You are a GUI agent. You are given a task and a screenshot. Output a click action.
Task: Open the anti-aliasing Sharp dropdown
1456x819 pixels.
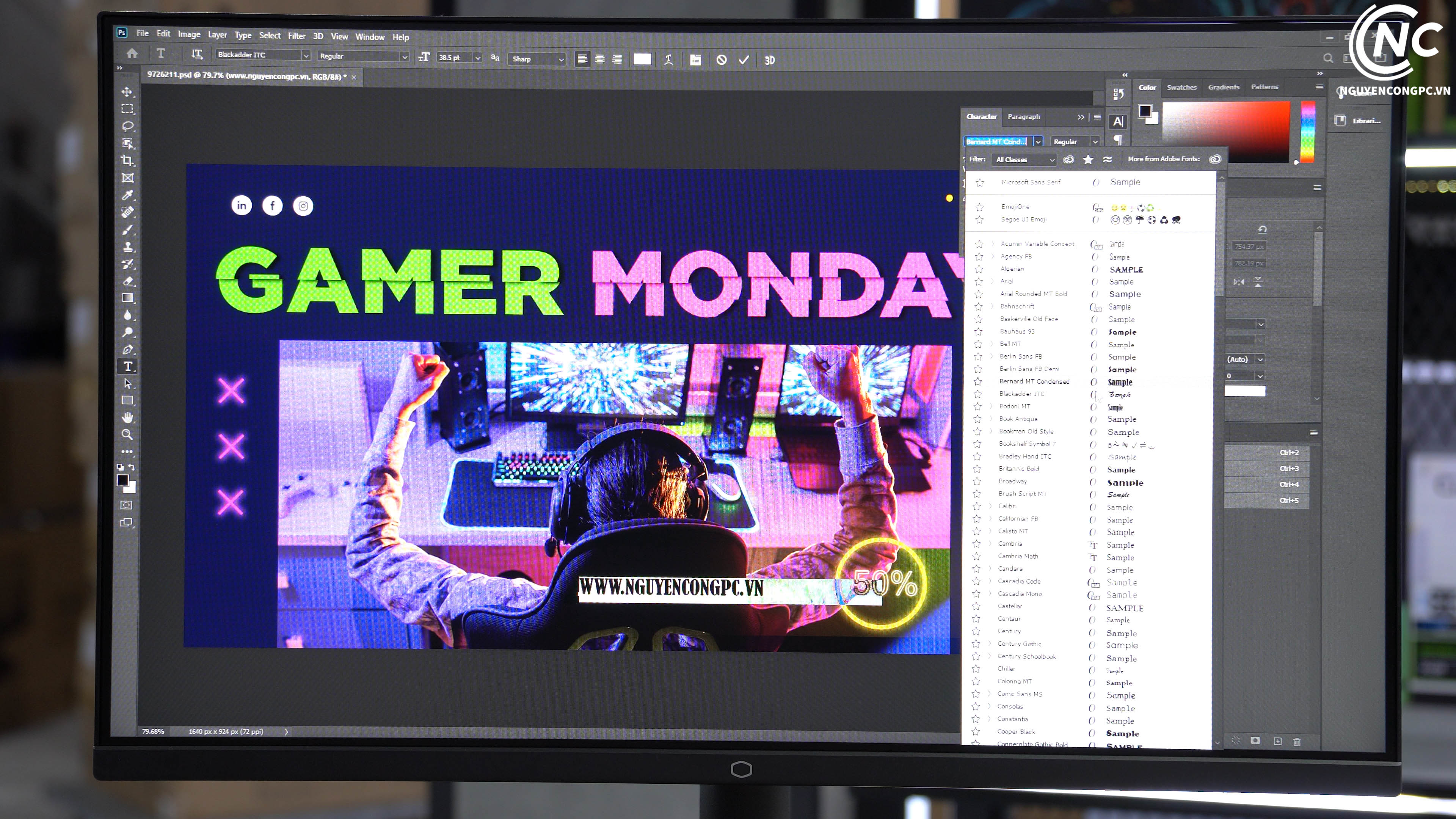561,60
